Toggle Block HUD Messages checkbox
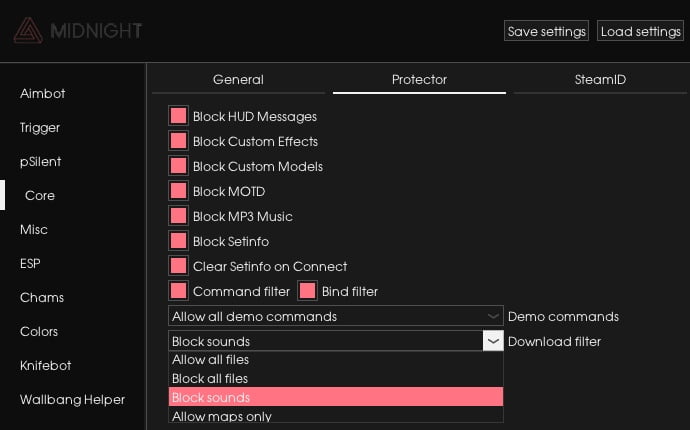This screenshot has height=430, width=690. coord(178,116)
